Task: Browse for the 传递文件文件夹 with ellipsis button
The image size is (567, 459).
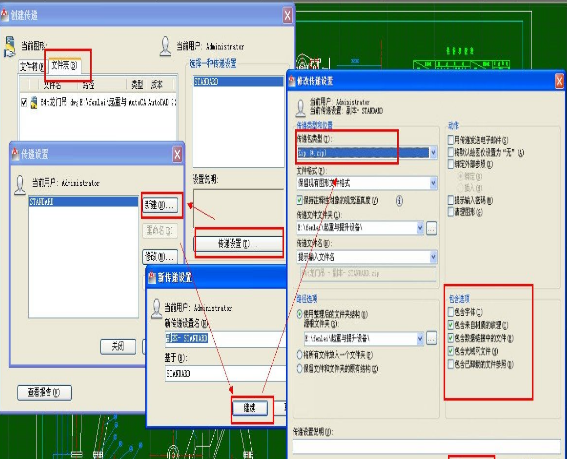Action: point(431,228)
